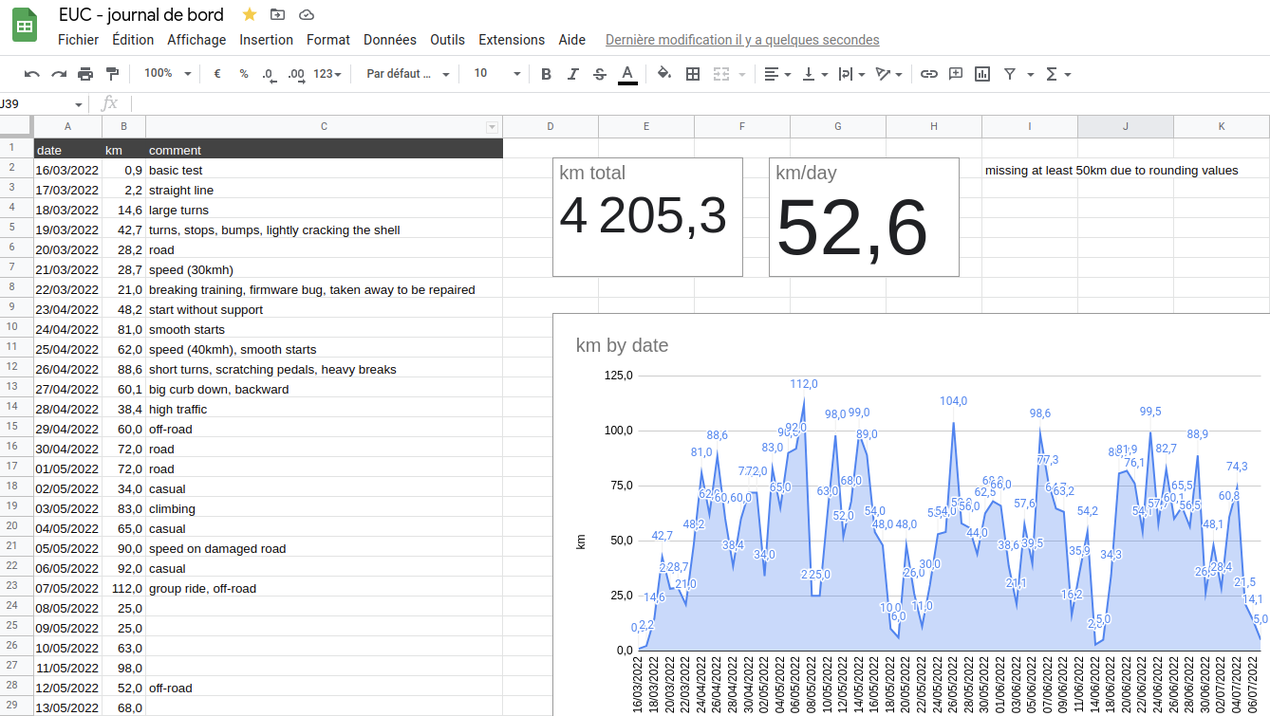
Task: Click the merge cells icon
Action: 721,74
